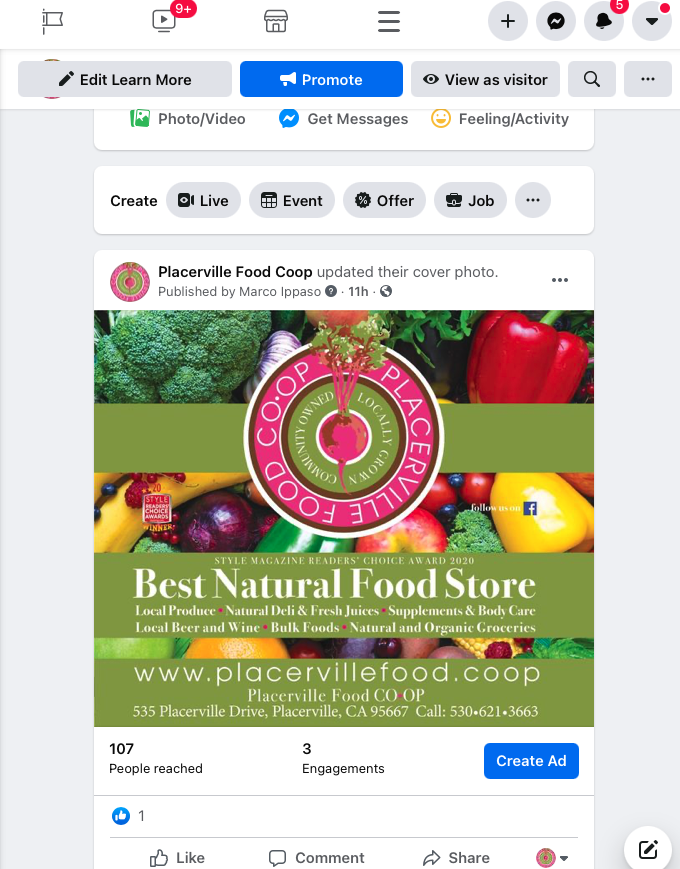This screenshot has width=680, height=869.
Task: Expand the account dropdown arrow
Action: click(x=652, y=21)
